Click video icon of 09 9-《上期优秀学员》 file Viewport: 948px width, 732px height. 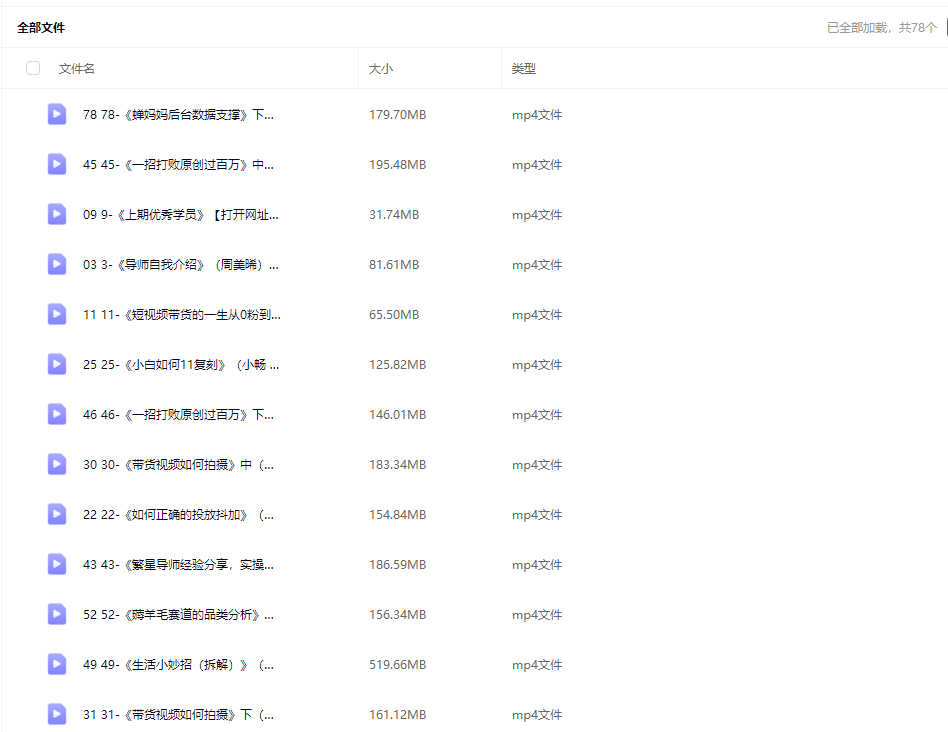[x=57, y=214]
